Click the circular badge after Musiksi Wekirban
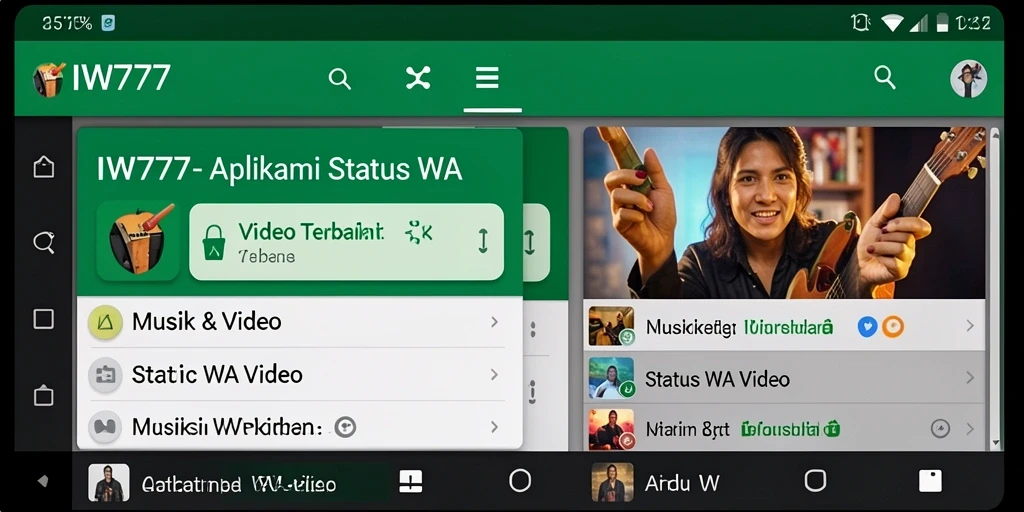The width and height of the screenshot is (1024, 512). 345,427
